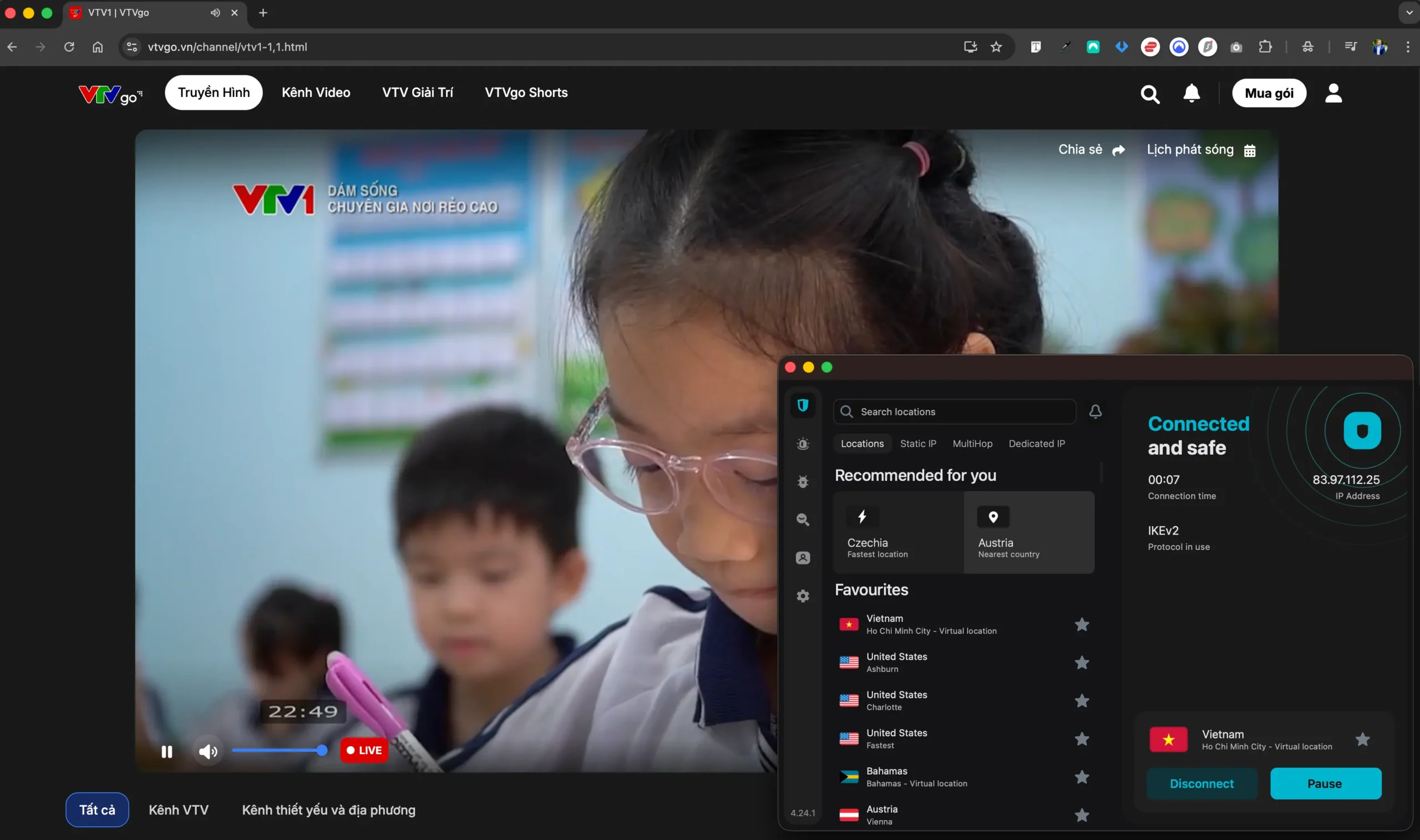Open notifications bell next to location search
1420x840 pixels.
tap(1095, 411)
